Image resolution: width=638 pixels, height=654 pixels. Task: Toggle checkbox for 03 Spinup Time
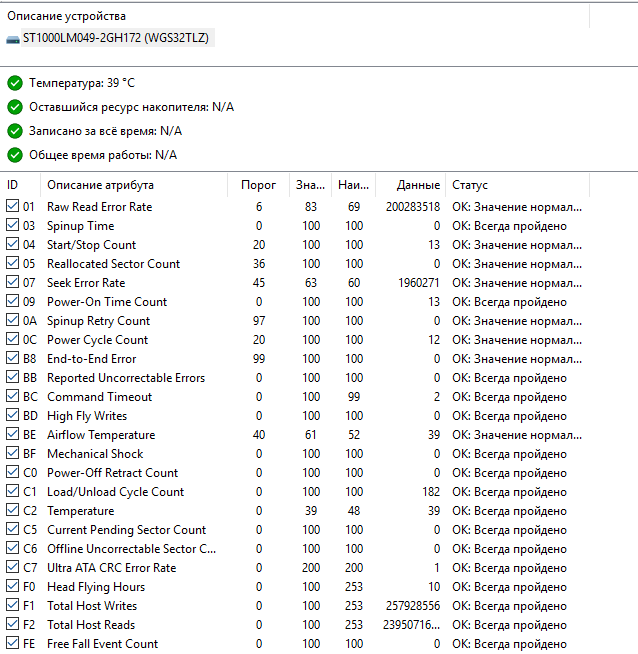(x=13, y=225)
